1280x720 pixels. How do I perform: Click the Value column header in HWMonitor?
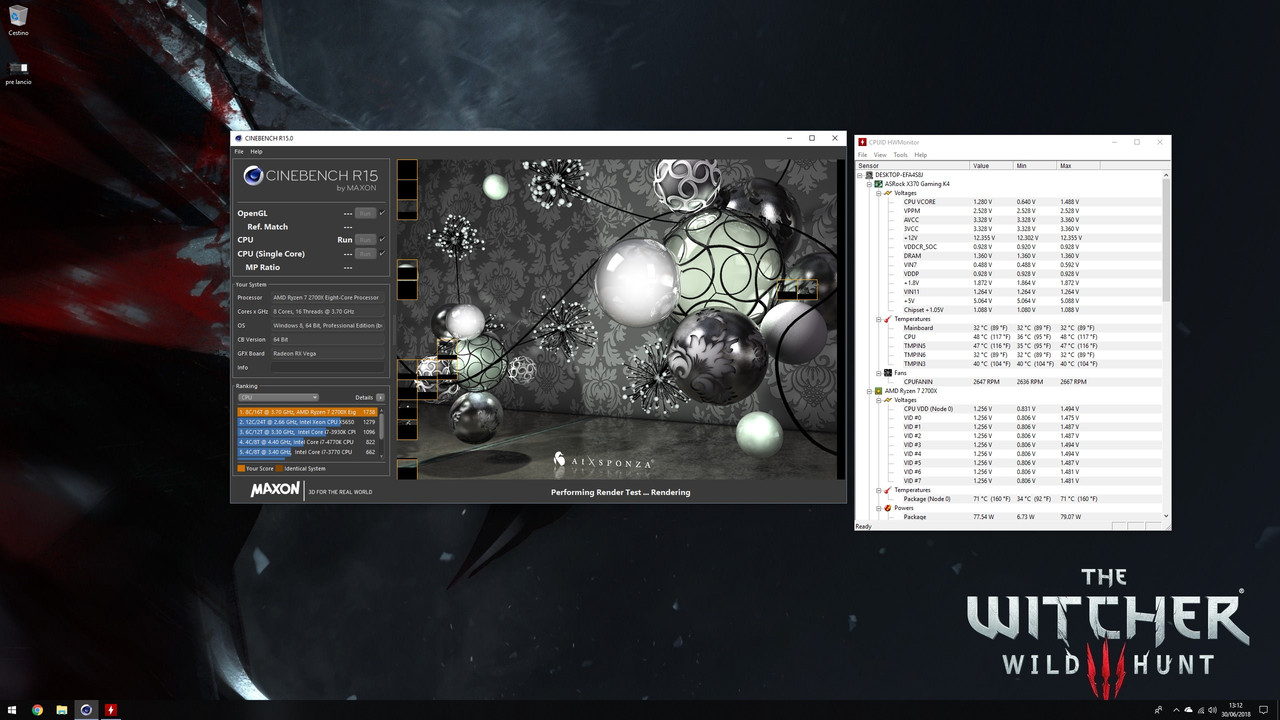992,165
